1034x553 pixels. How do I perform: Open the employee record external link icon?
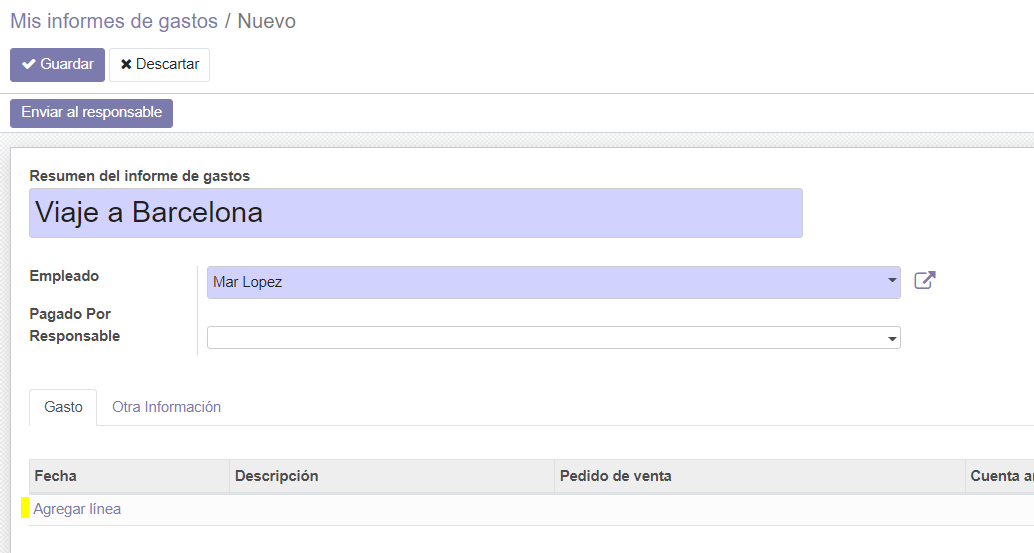(x=925, y=281)
